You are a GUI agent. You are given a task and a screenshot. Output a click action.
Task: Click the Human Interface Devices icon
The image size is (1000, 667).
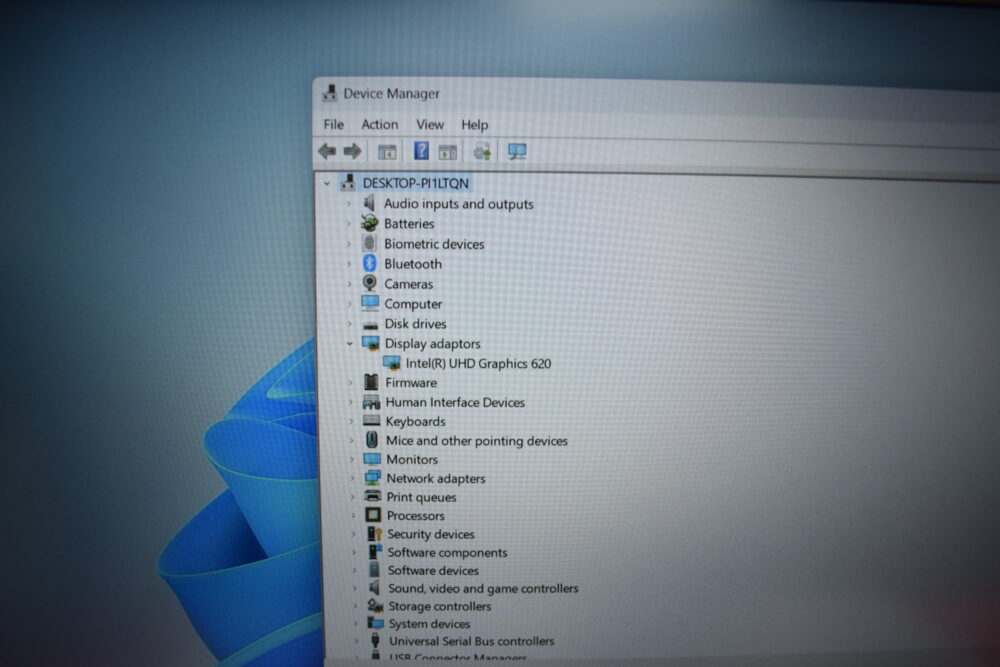(x=371, y=402)
